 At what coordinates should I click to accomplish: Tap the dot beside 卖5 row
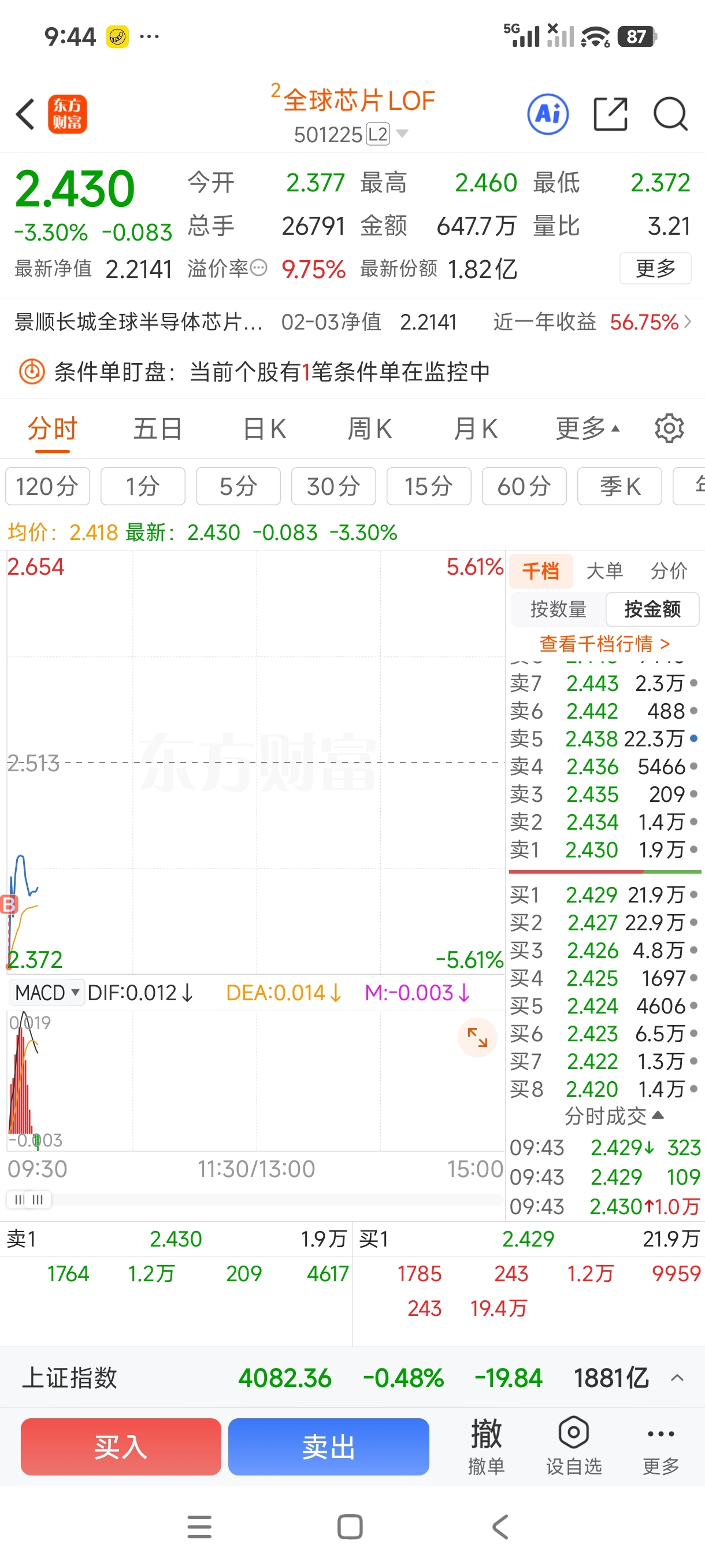tap(693, 738)
